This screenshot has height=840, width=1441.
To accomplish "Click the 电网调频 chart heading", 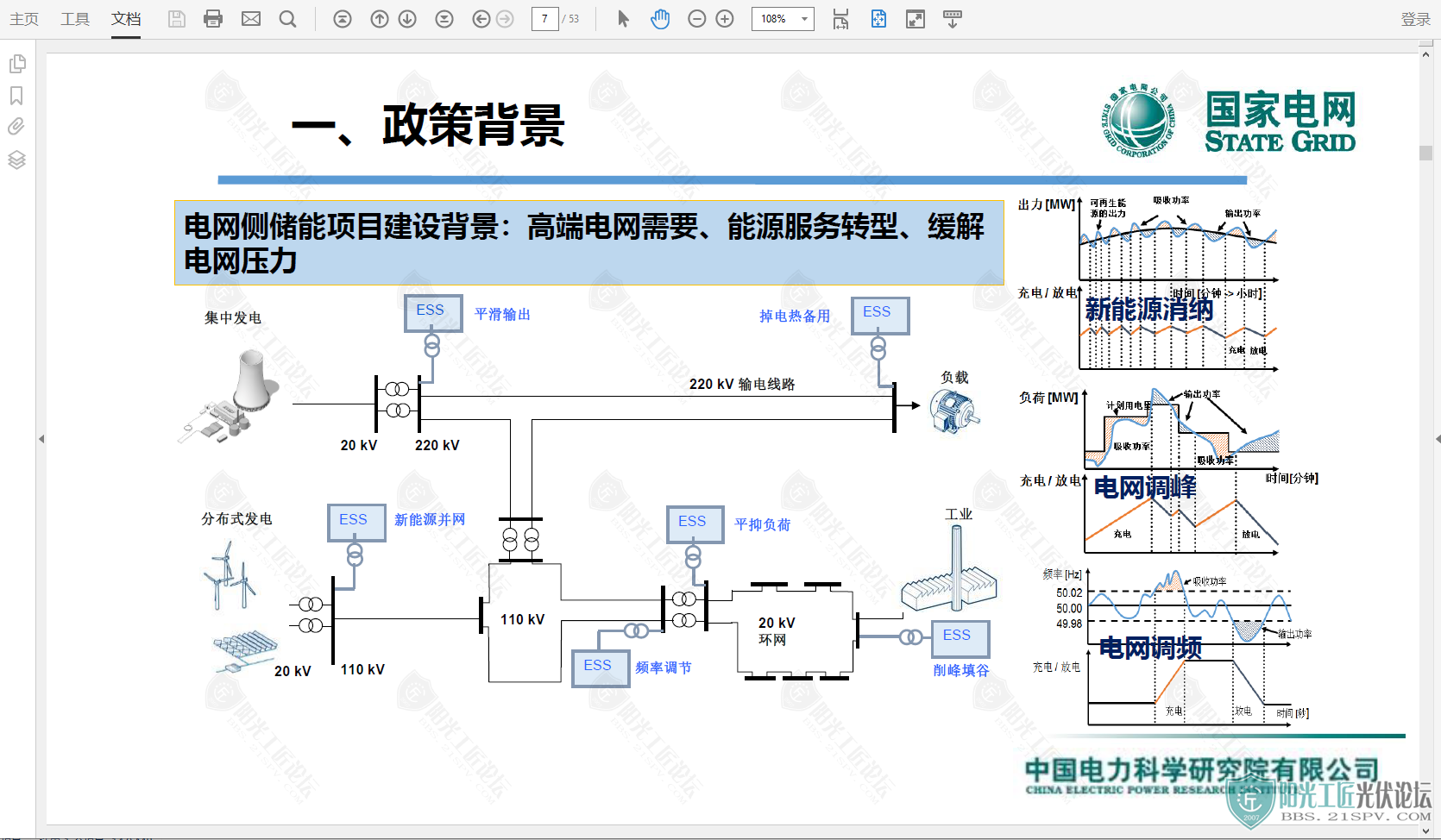I will click(x=1150, y=648).
